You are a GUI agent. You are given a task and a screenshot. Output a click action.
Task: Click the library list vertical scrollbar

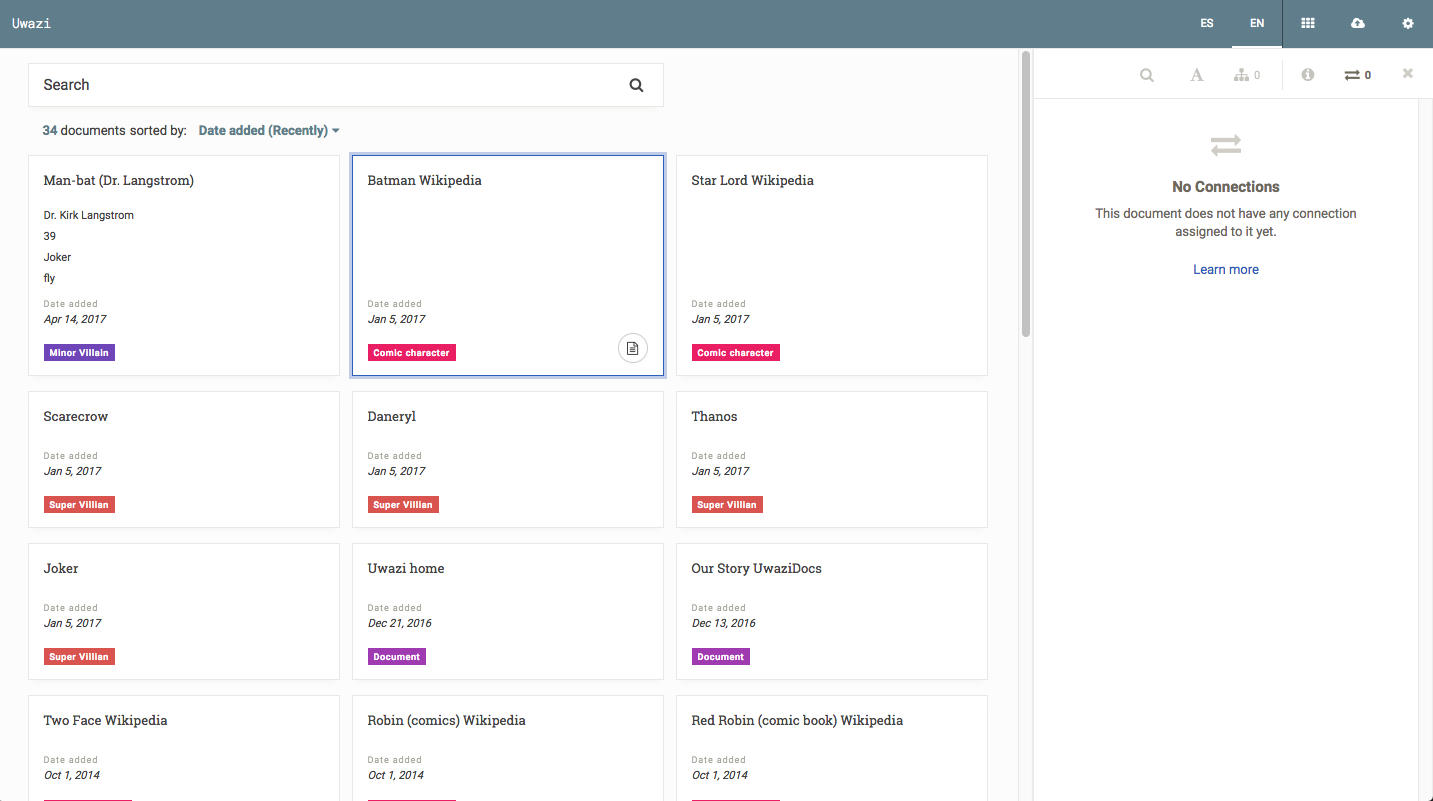[1025, 195]
